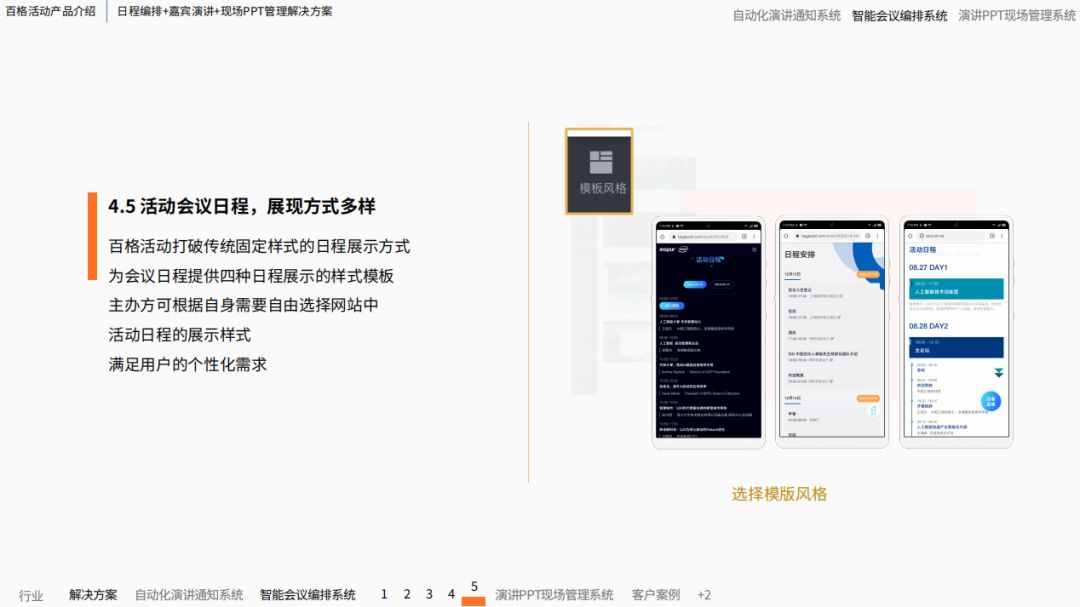The height and width of the screenshot is (607, 1080).
Task: Go to page 2 in bottom navigation
Action: pyautogui.click(x=406, y=594)
